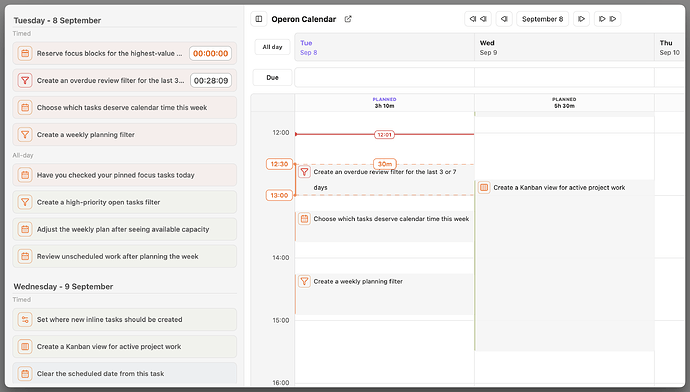Click 'Create a weekly planning filter' calendar event text
The image size is (690, 392).
tap(358, 281)
